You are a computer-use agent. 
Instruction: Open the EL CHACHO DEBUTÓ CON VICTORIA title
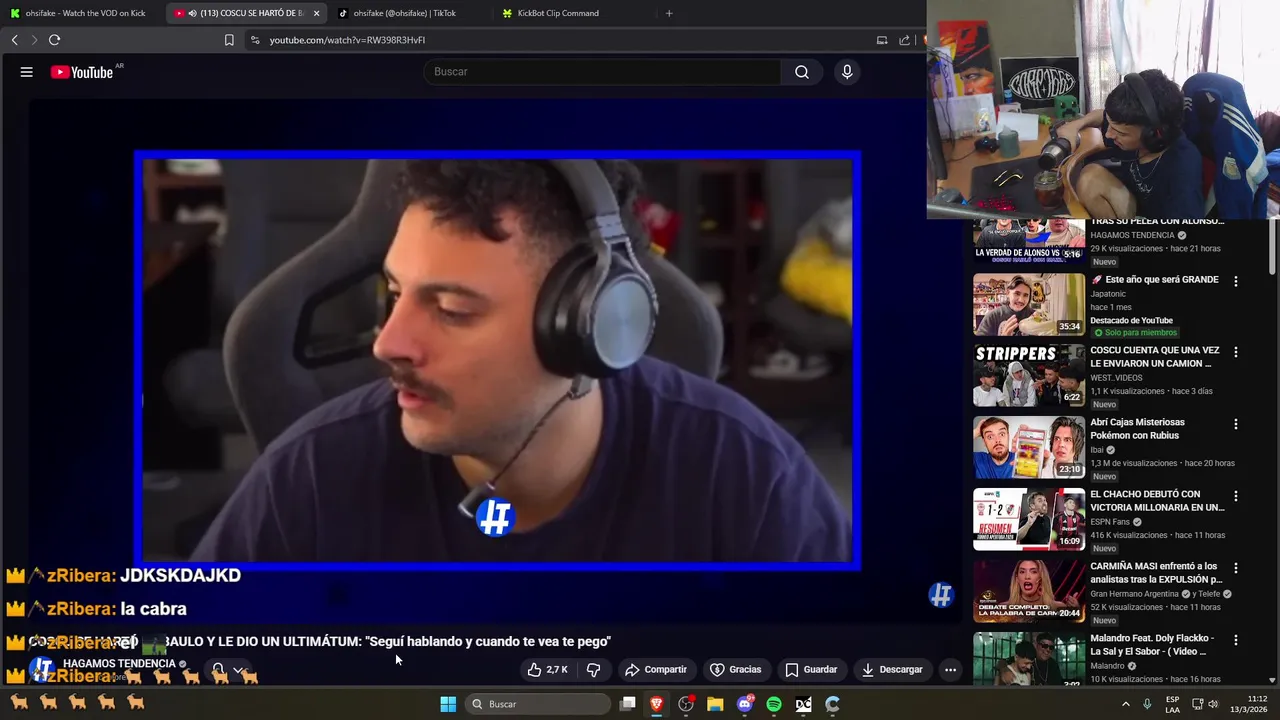click(x=1157, y=501)
